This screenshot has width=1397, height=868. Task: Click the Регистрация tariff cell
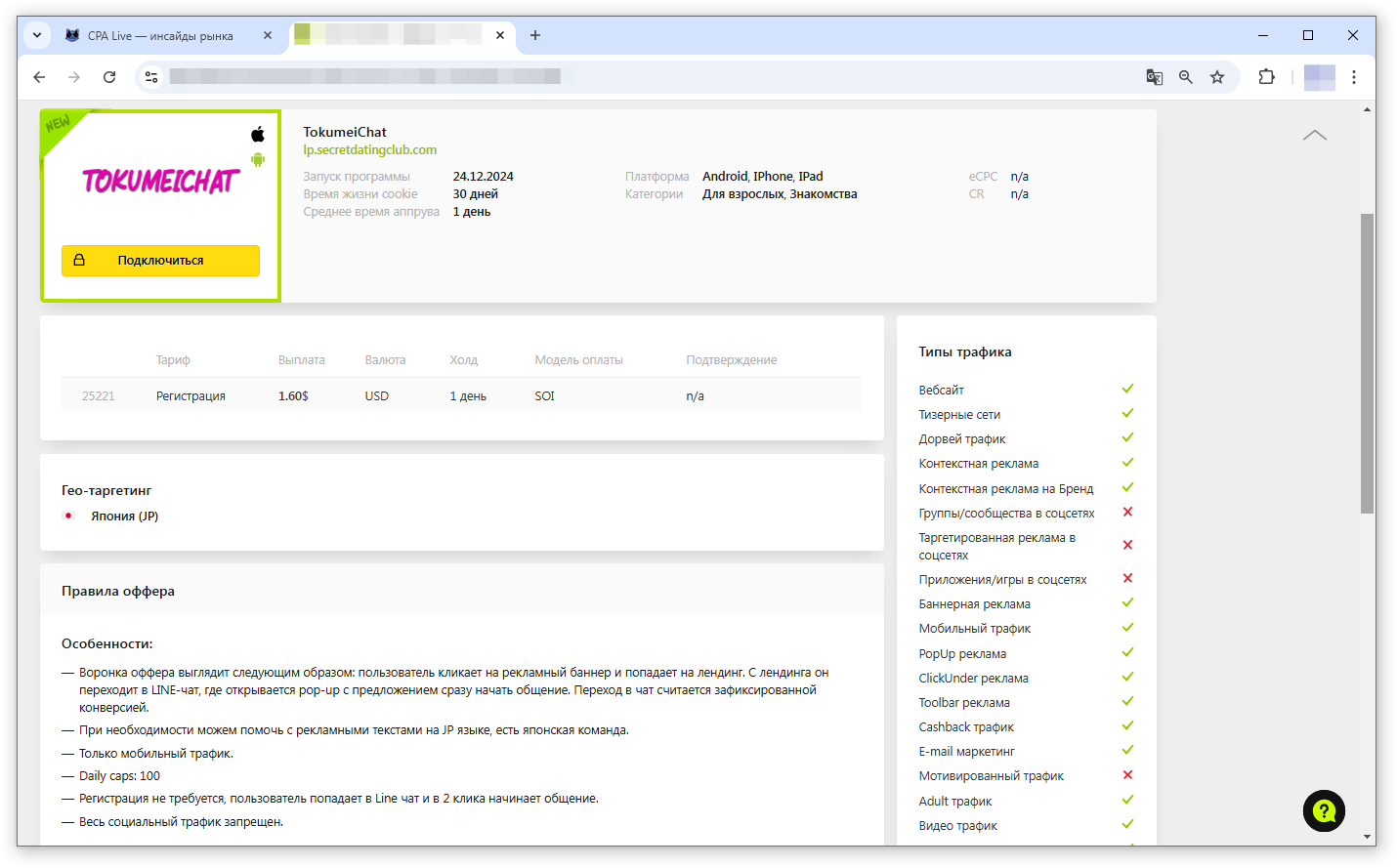pyautogui.click(x=190, y=396)
